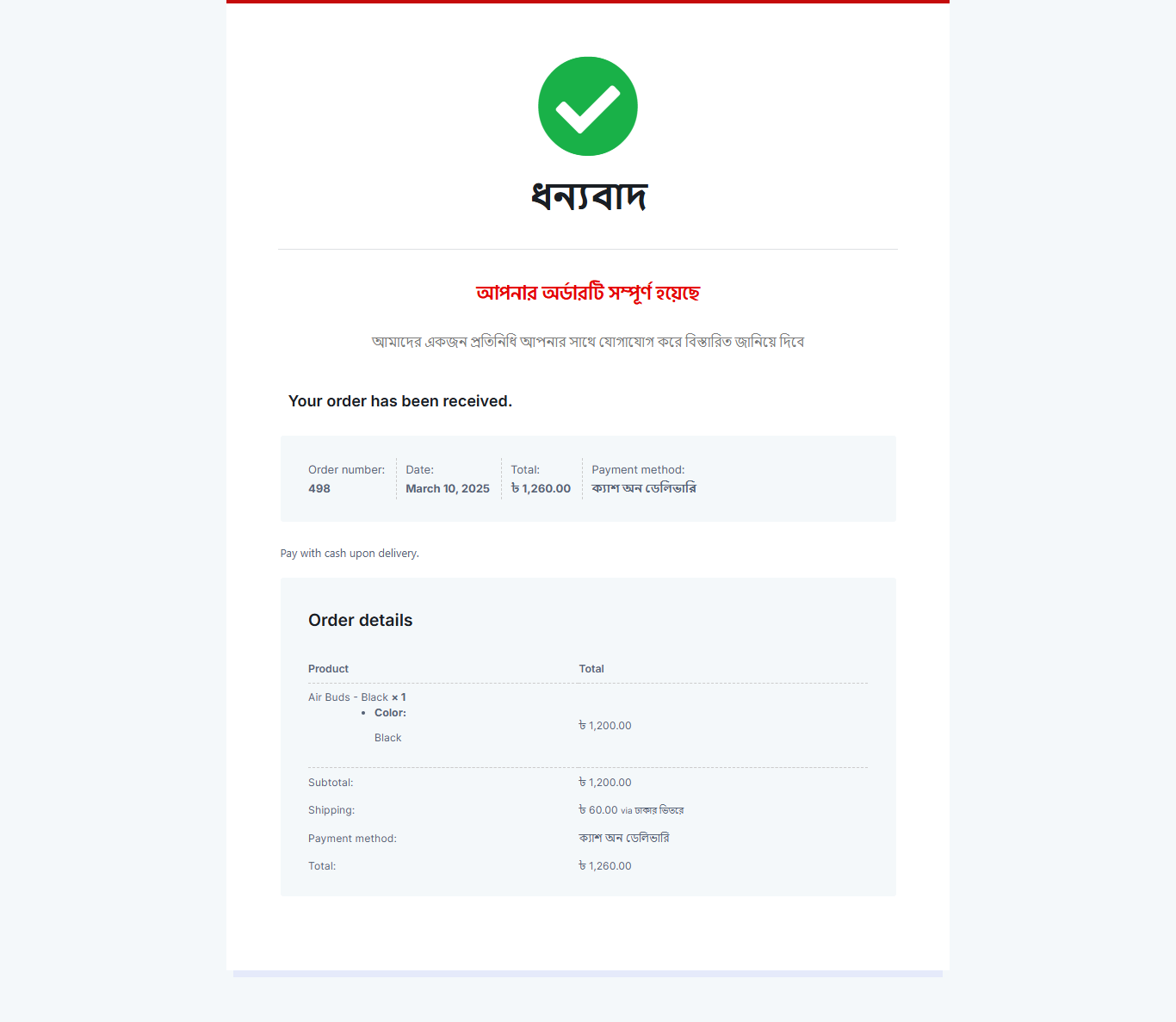Click the Color: label under product
Viewport: 1176px width, 1022px height.
pyautogui.click(x=390, y=713)
